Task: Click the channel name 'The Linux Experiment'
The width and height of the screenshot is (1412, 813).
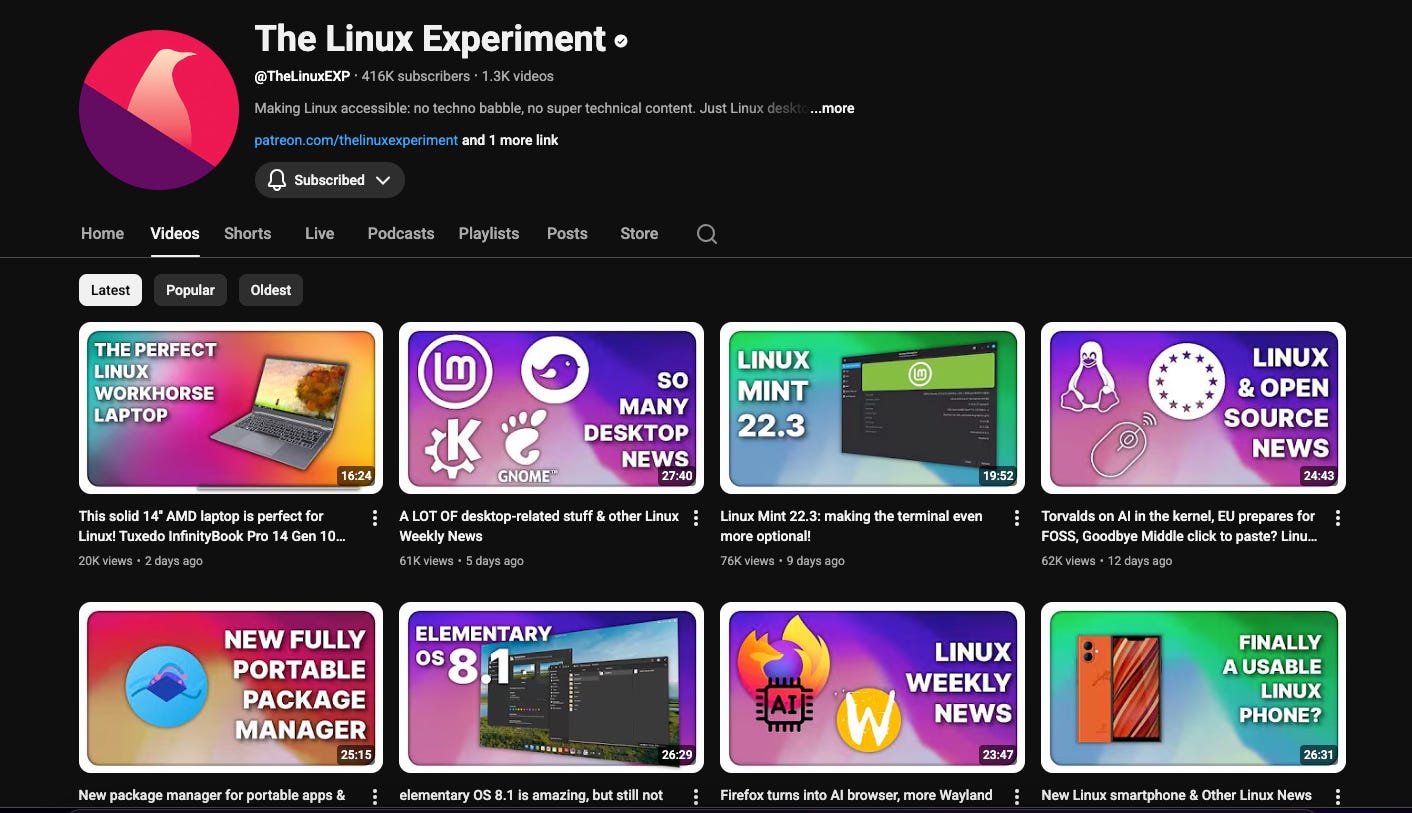Action: 430,40
